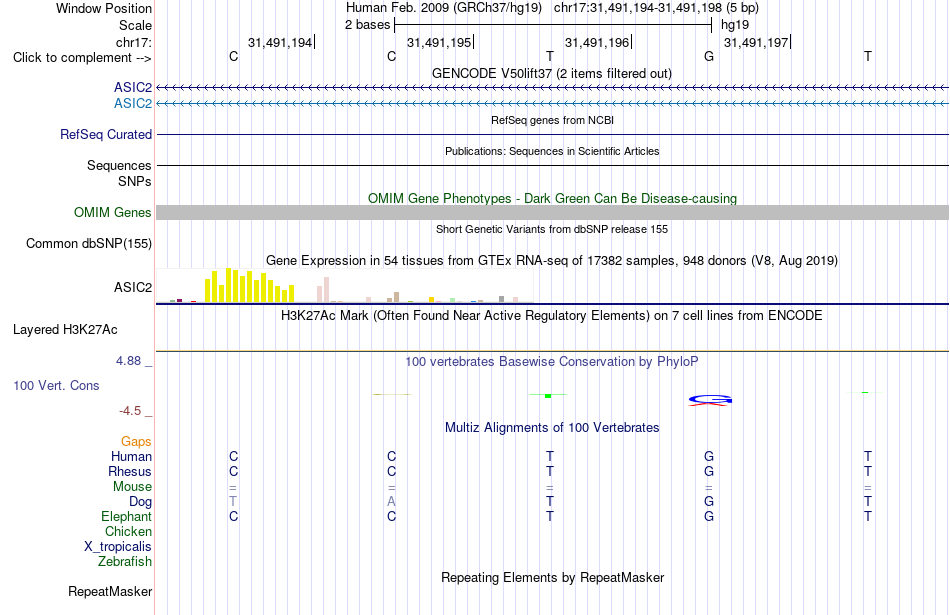The image size is (950, 615).
Task: Open the 'Repeating Elements by RepeatMasker' title
Action: (x=552, y=577)
